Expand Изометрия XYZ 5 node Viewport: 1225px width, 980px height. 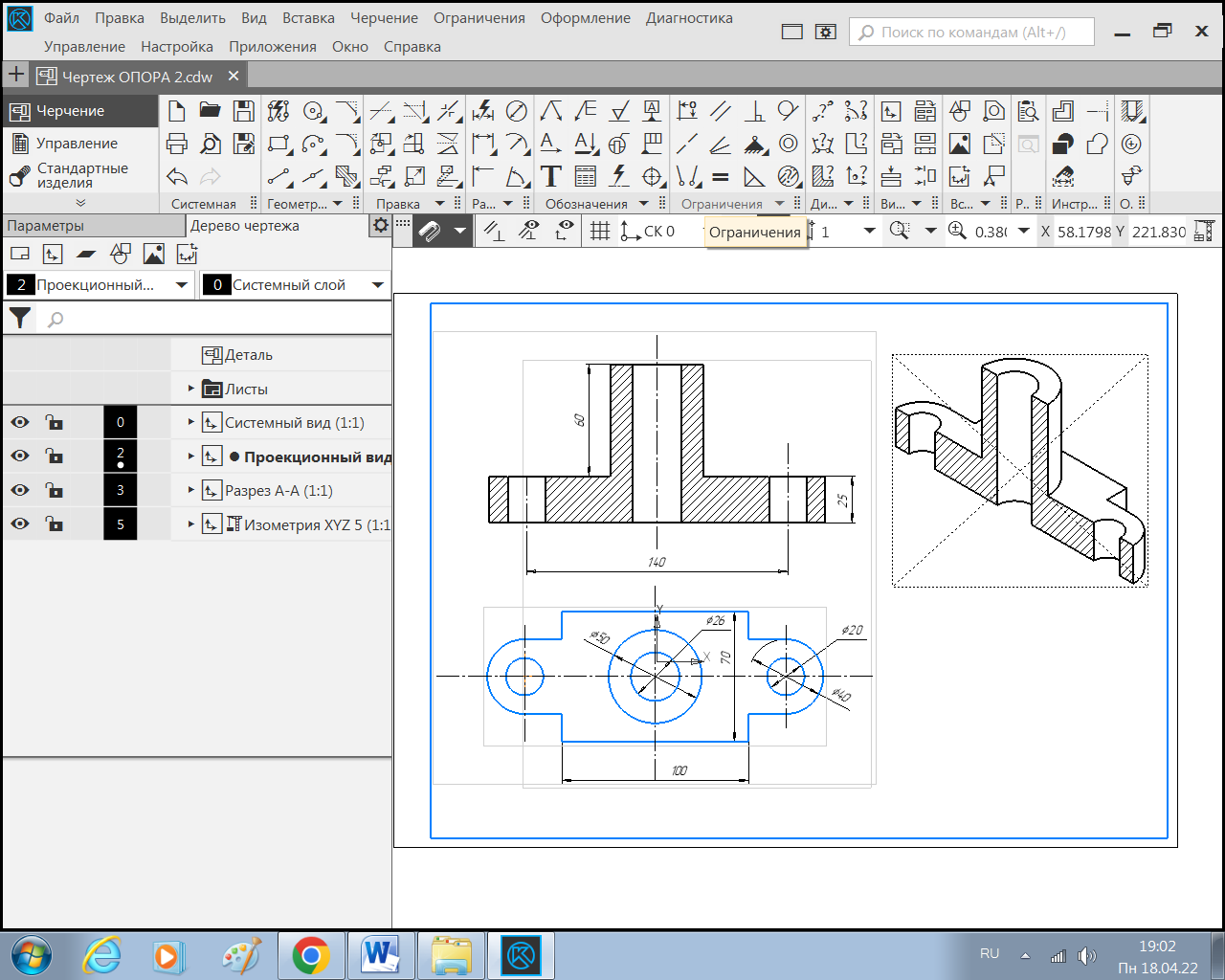190,523
